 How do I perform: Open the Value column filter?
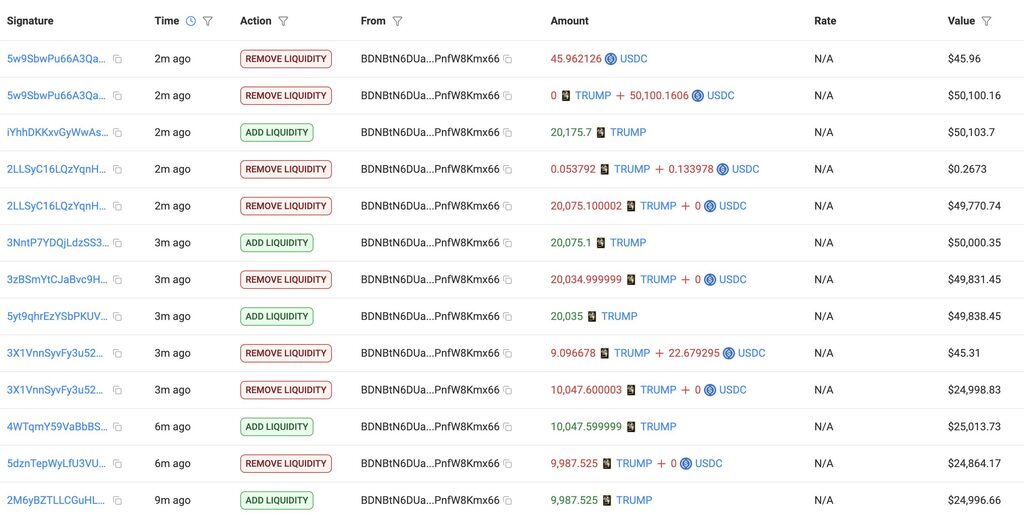tap(986, 21)
